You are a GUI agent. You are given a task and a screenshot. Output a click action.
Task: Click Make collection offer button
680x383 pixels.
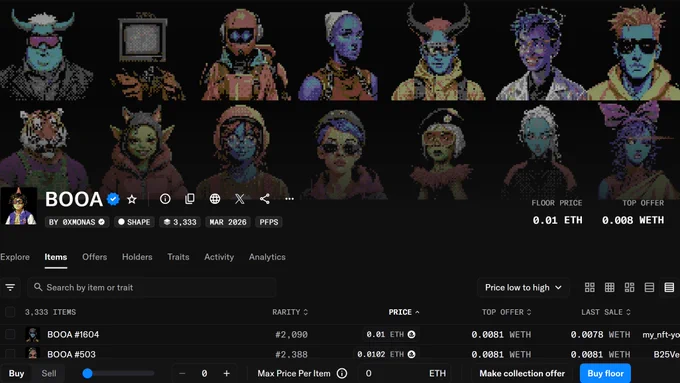coord(522,373)
